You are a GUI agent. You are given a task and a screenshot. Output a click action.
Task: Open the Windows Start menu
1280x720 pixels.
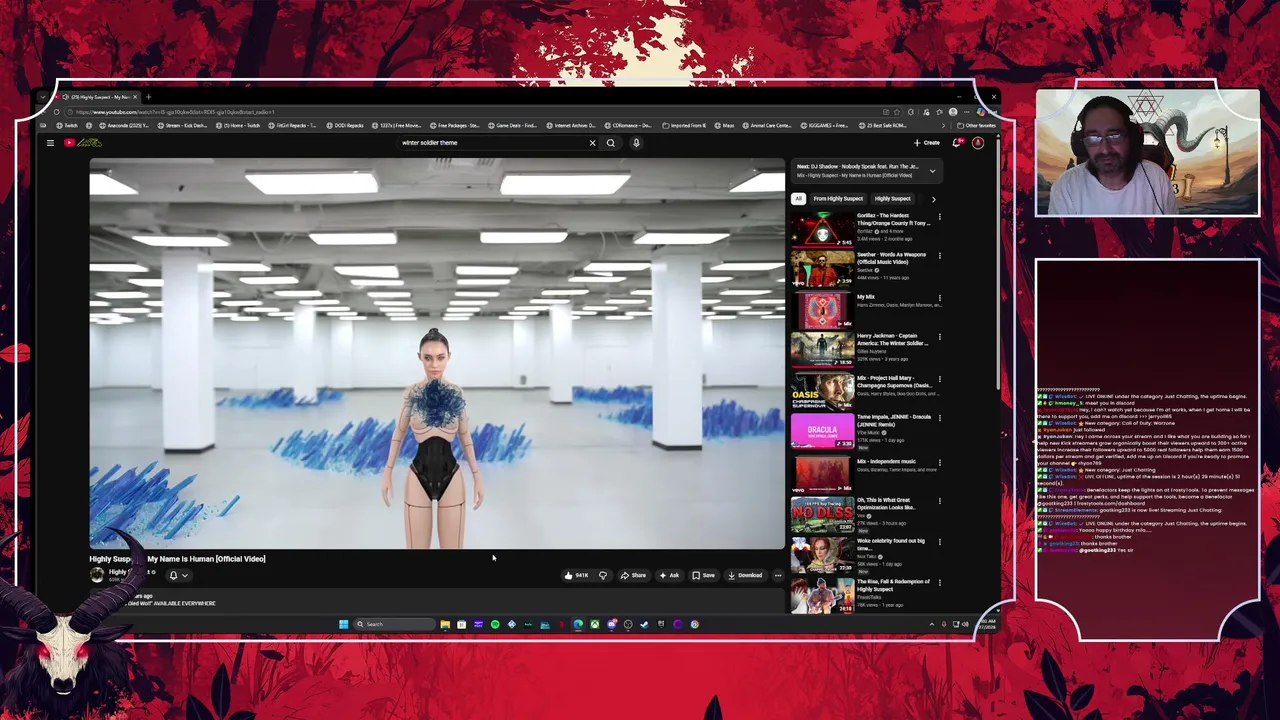coord(343,624)
